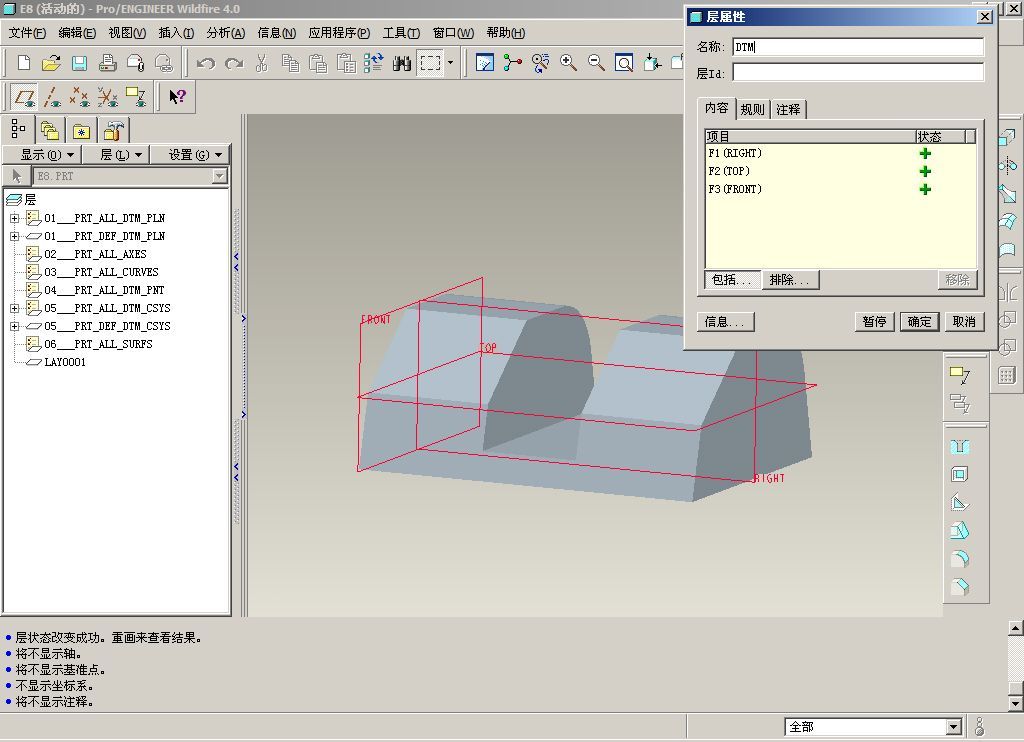Toggle status plus of F2 (TOP)

click(x=925, y=171)
